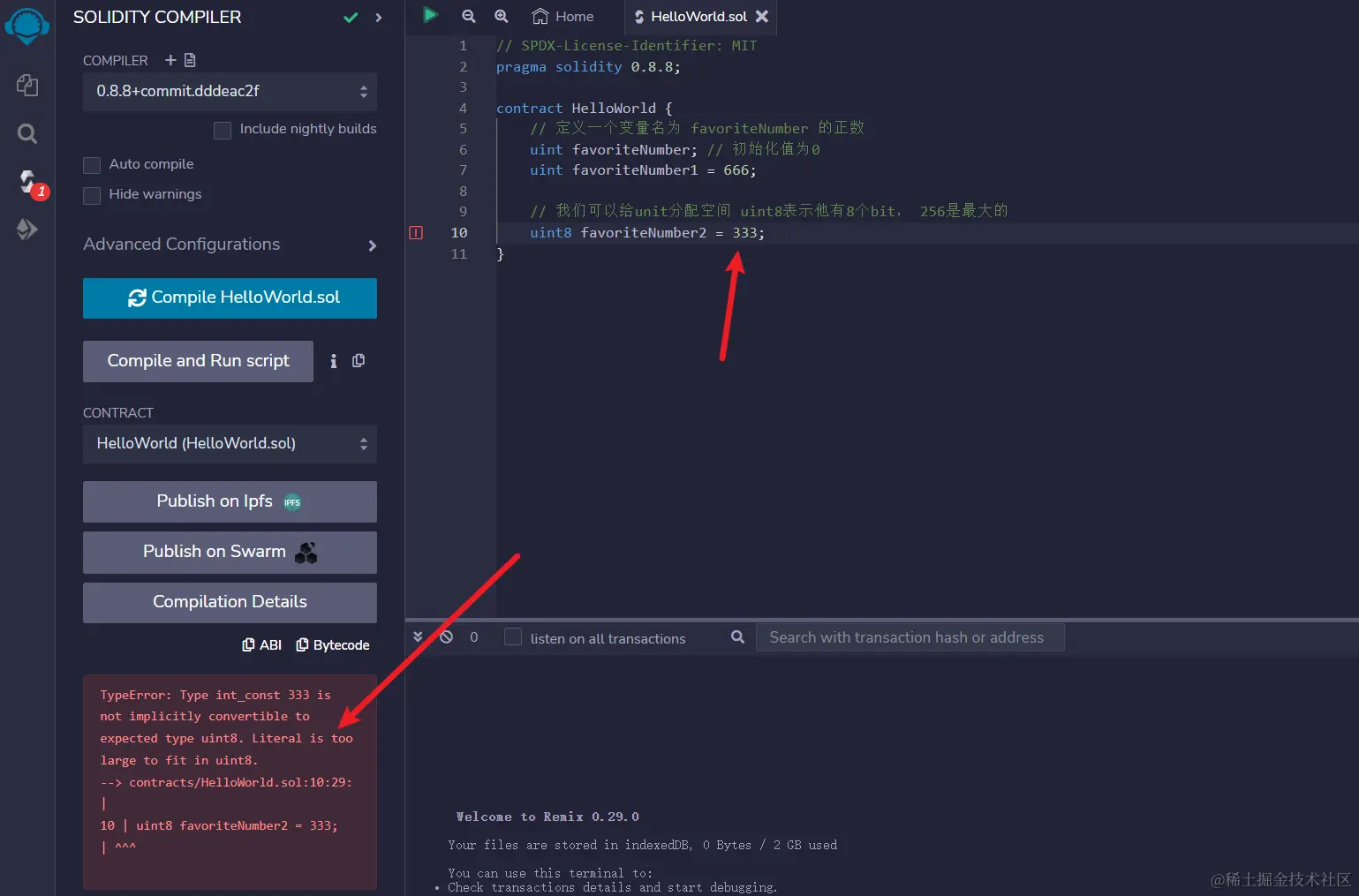
Task: Collapse the Solidity Compiler panel arrow
Action: click(x=379, y=18)
